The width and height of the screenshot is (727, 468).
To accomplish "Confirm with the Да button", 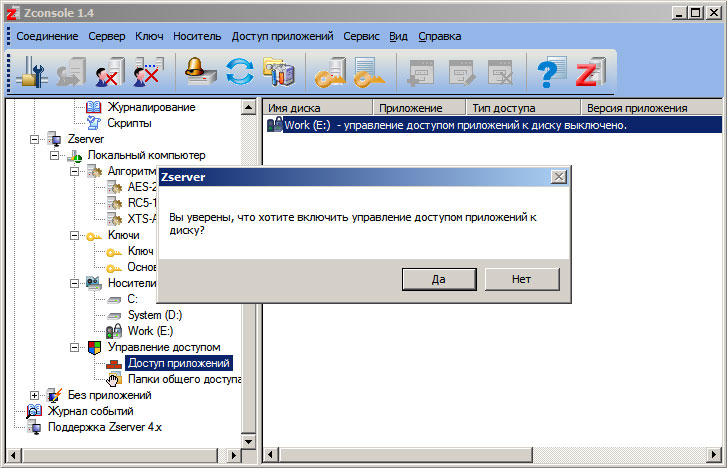I will tap(439, 279).
